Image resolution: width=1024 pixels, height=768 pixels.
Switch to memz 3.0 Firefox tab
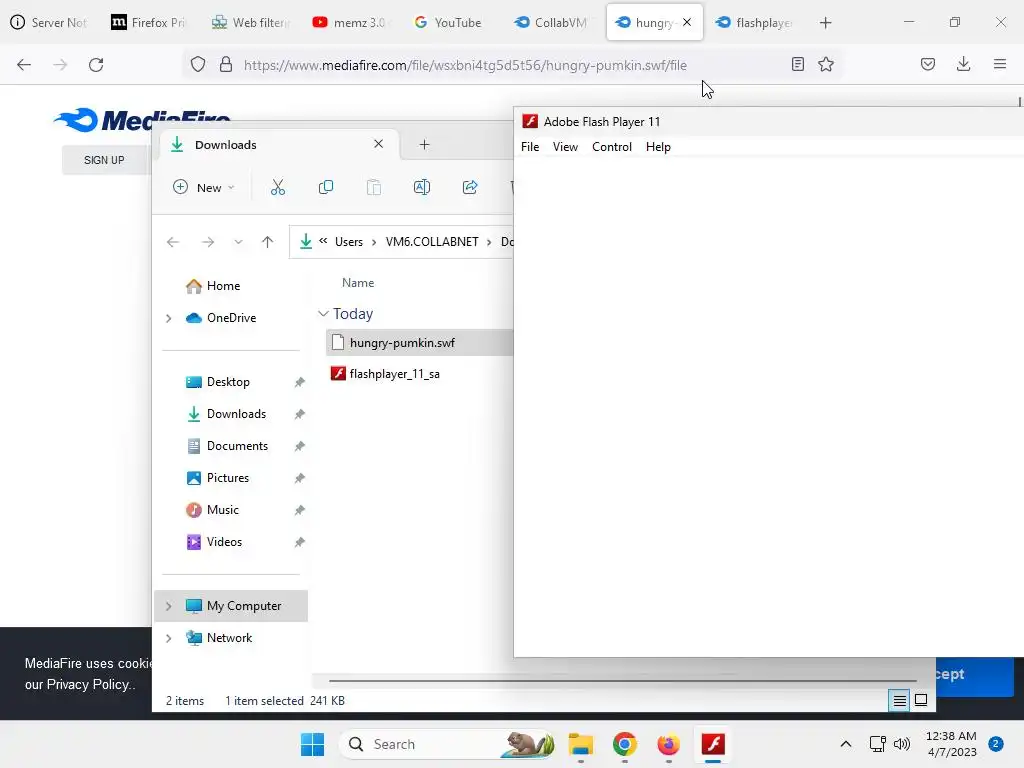(349, 23)
